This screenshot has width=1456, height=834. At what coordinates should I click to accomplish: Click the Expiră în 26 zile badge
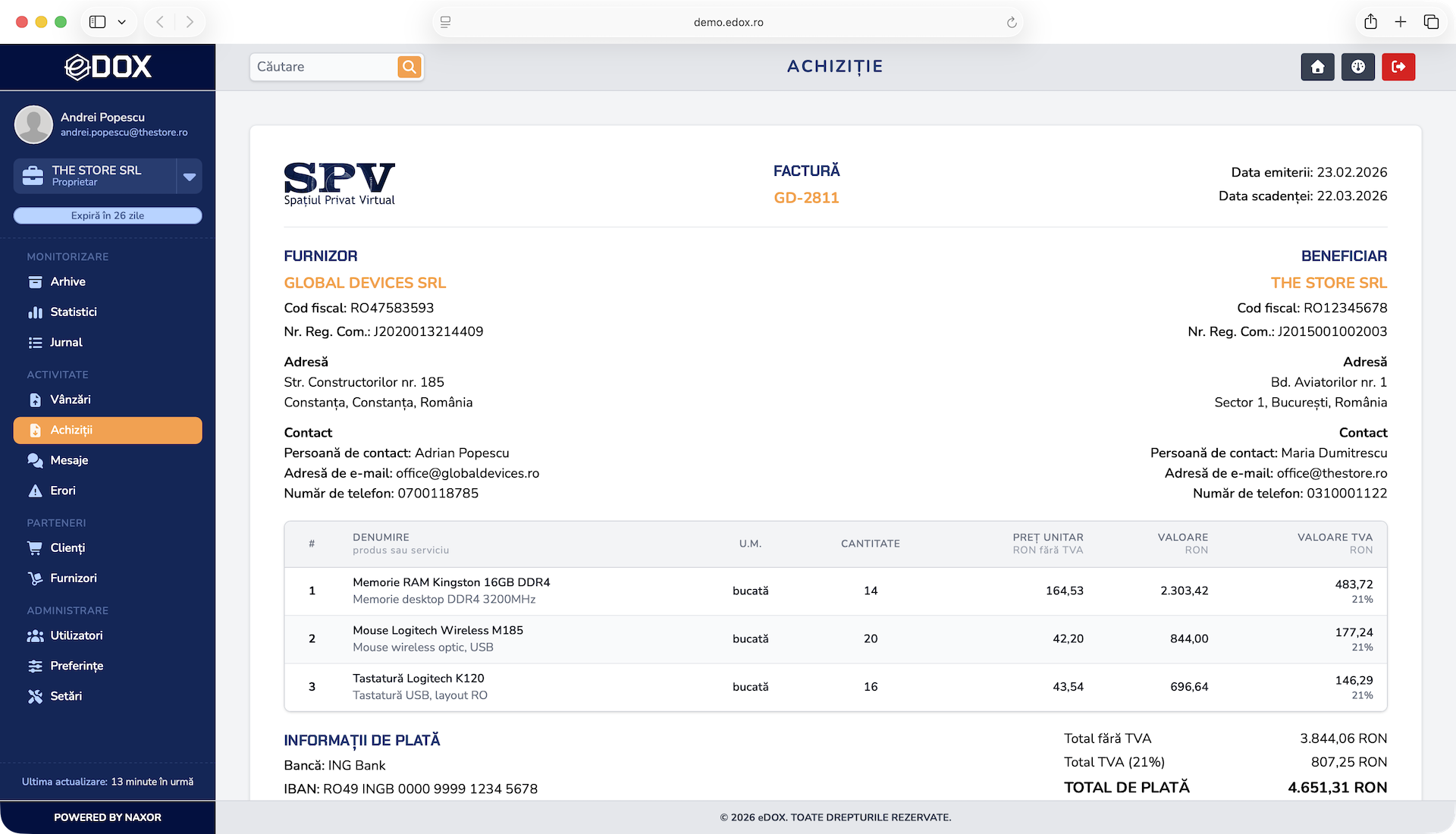tap(108, 216)
